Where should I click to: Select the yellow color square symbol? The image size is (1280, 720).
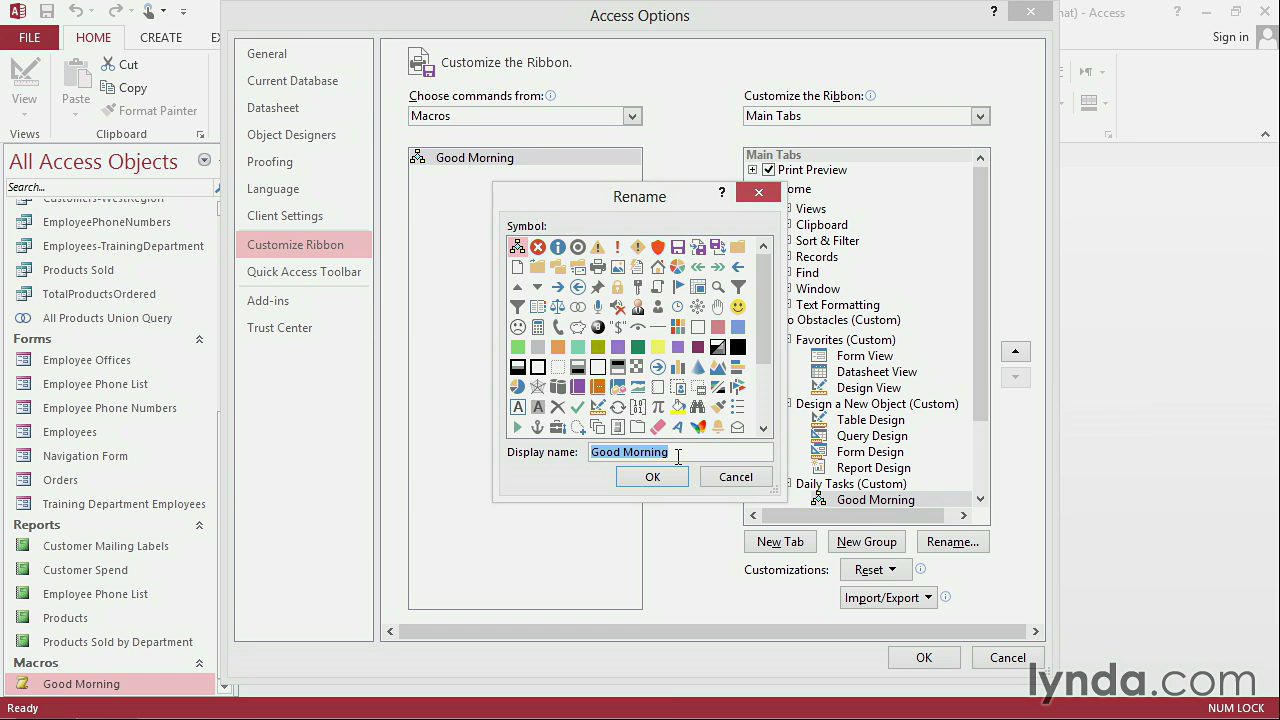pyautogui.click(x=658, y=347)
